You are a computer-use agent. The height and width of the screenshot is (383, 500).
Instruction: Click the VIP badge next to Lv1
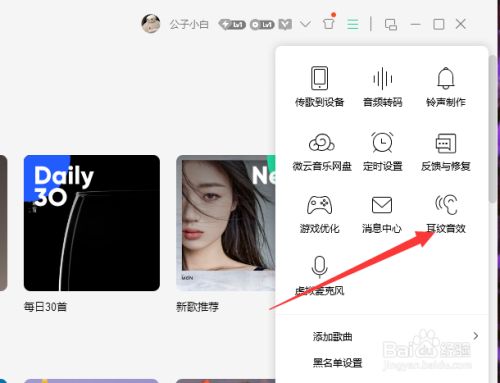tap(285, 24)
